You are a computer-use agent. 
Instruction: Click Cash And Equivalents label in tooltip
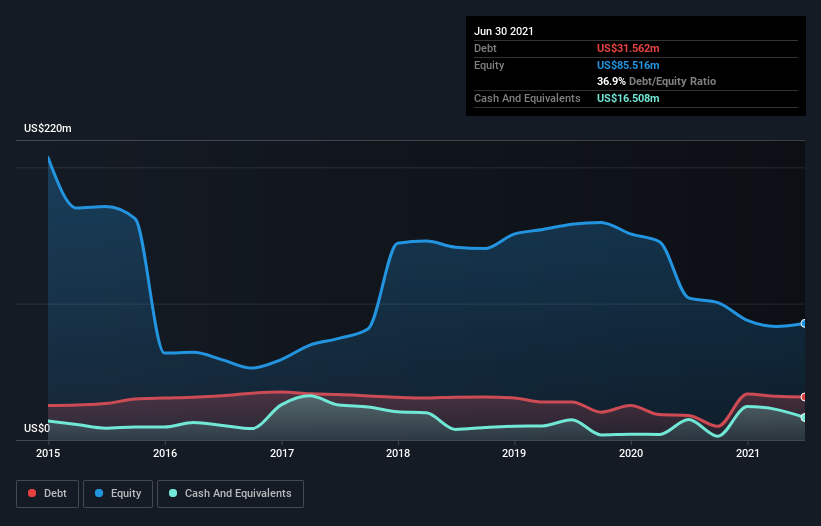coord(527,98)
